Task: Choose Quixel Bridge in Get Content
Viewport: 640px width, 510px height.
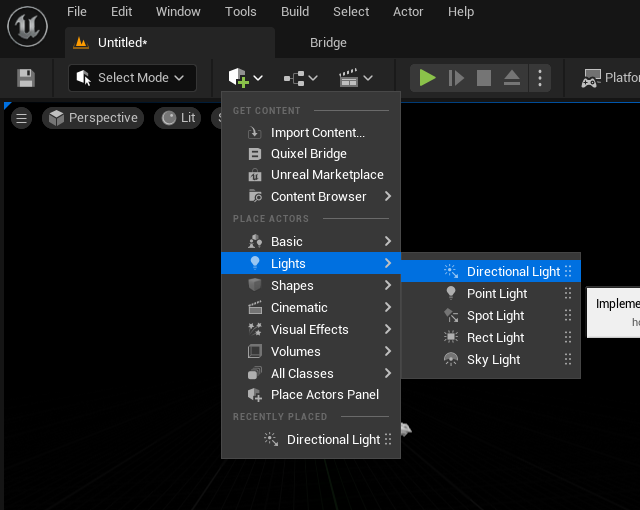Action: (x=308, y=154)
